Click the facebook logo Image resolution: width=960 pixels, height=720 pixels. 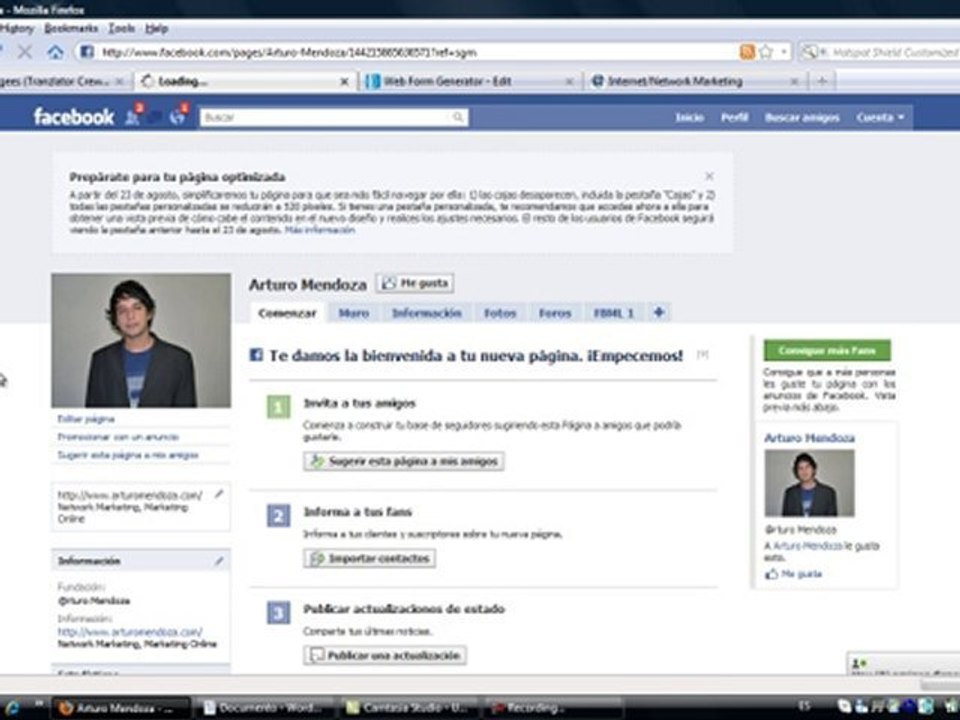point(73,116)
